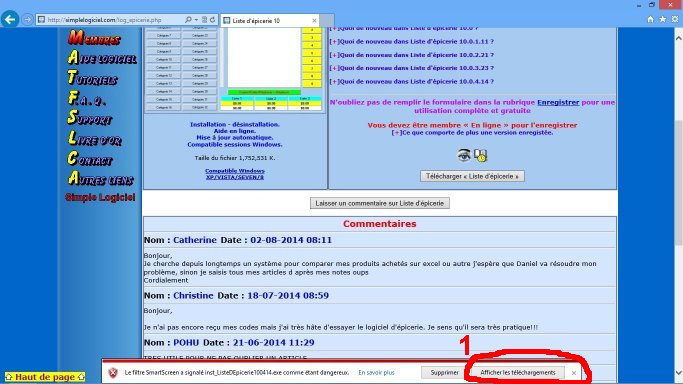The width and height of the screenshot is (683, 384).
Task: Open Favorites star icon
Action: click(663, 19)
